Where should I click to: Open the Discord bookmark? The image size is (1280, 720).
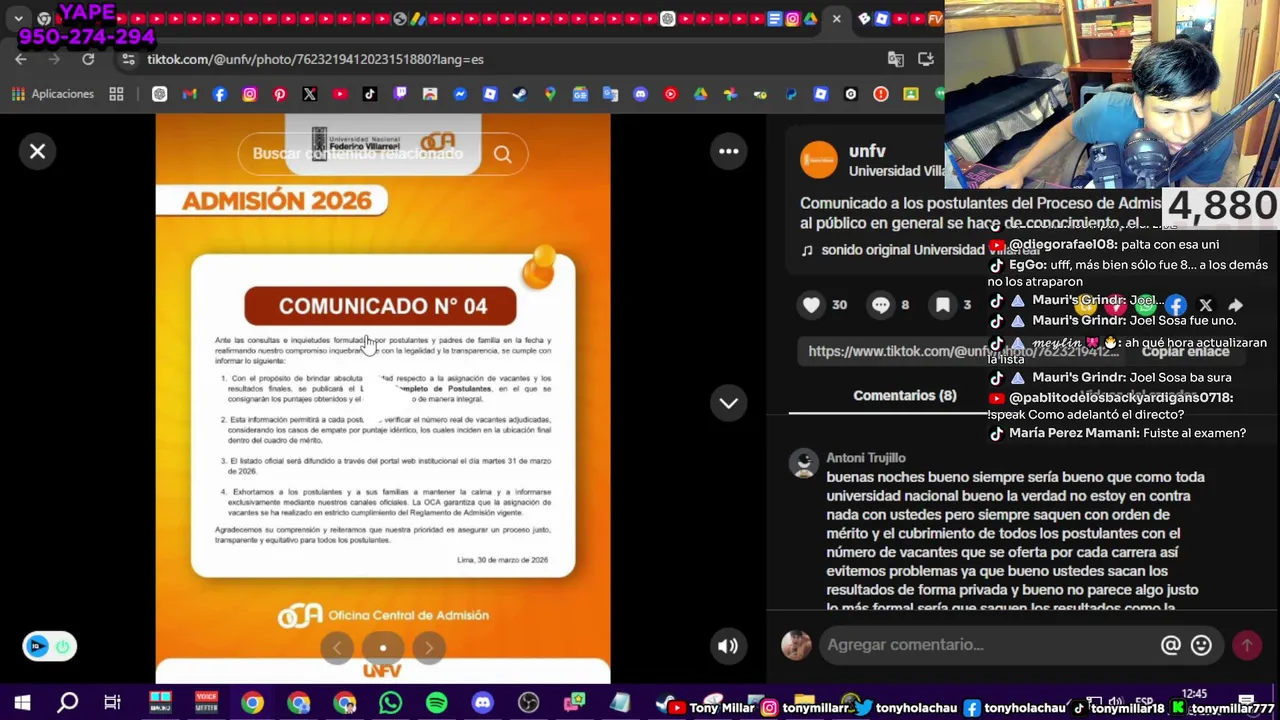(x=640, y=94)
